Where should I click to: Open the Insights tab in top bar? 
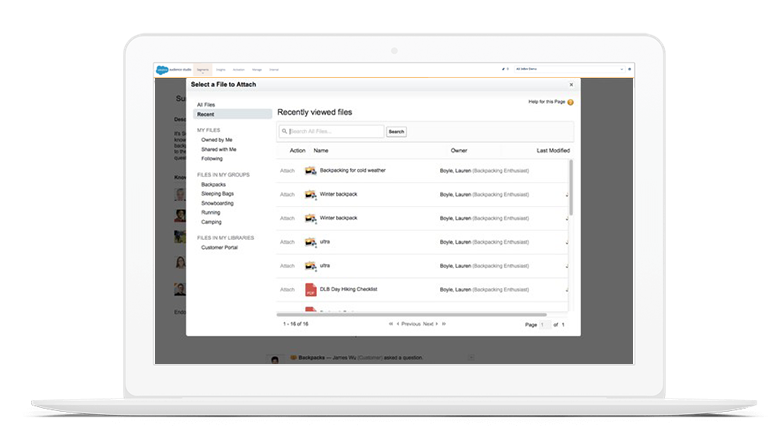(x=221, y=69)
